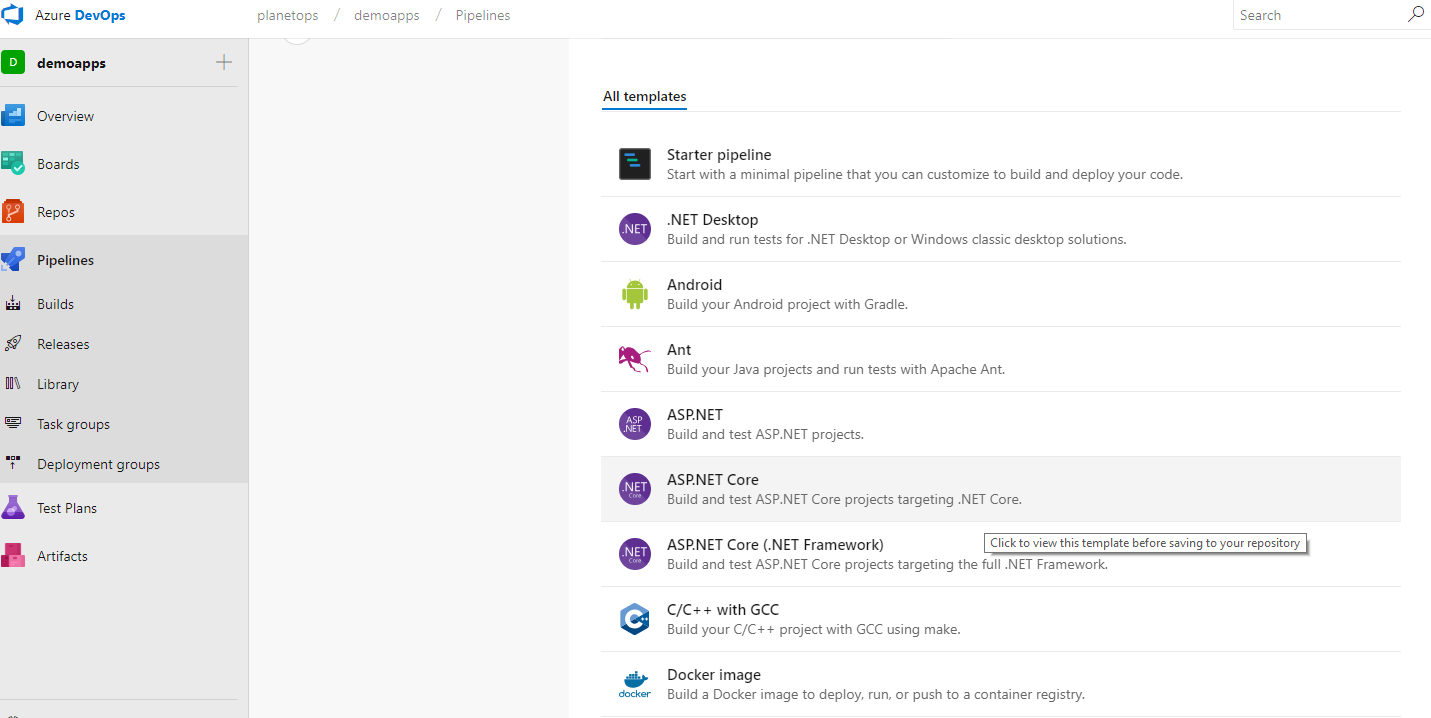The height and width of the screenshot is (718, 1431).
Task: Select the .NET Desktop template title
Action: point(713,220)
